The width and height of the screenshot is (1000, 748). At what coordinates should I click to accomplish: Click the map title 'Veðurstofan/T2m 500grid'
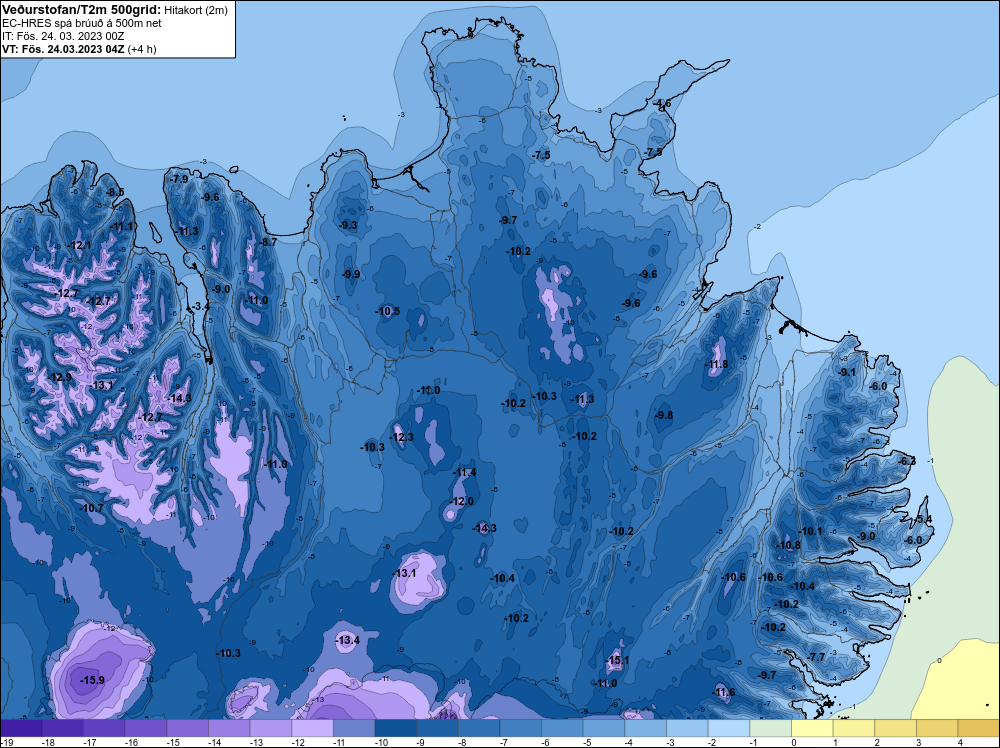(81, 10)
